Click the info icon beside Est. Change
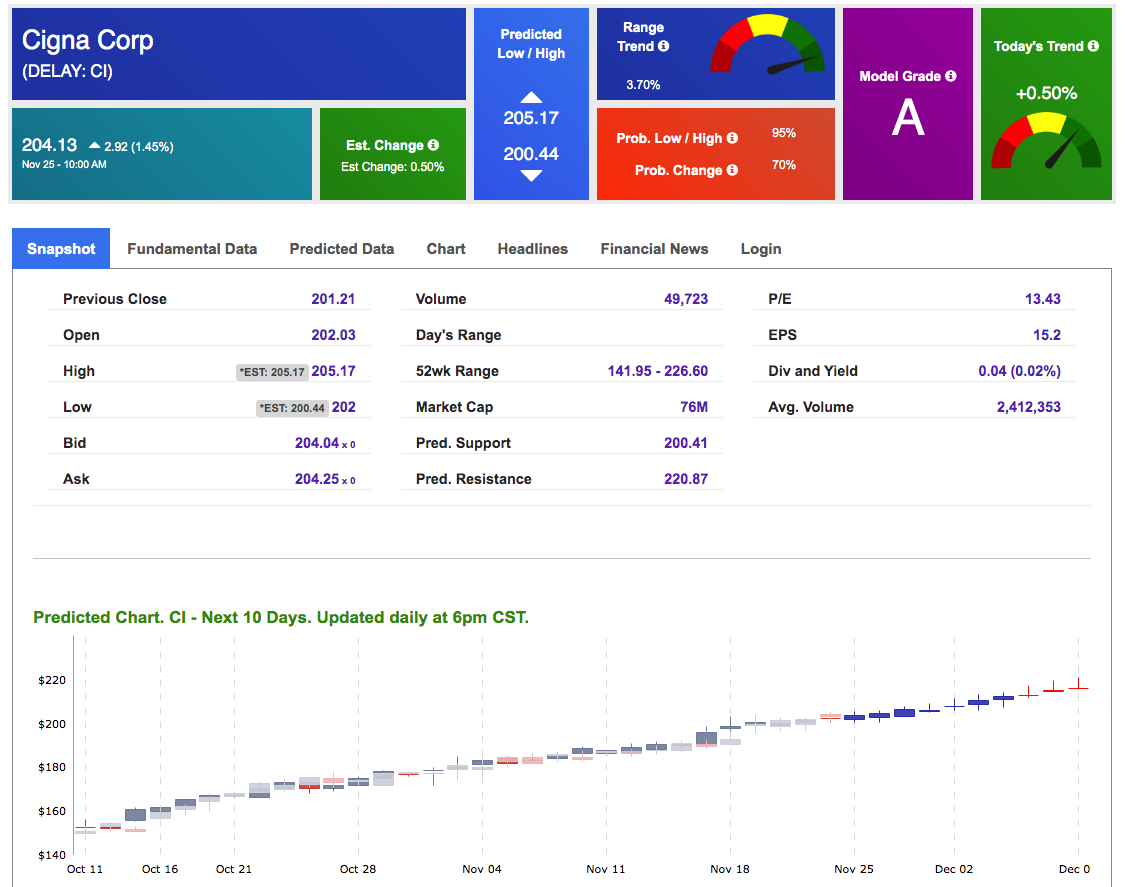Viewport: 1125px width, 887px height. tap(433, 145)
